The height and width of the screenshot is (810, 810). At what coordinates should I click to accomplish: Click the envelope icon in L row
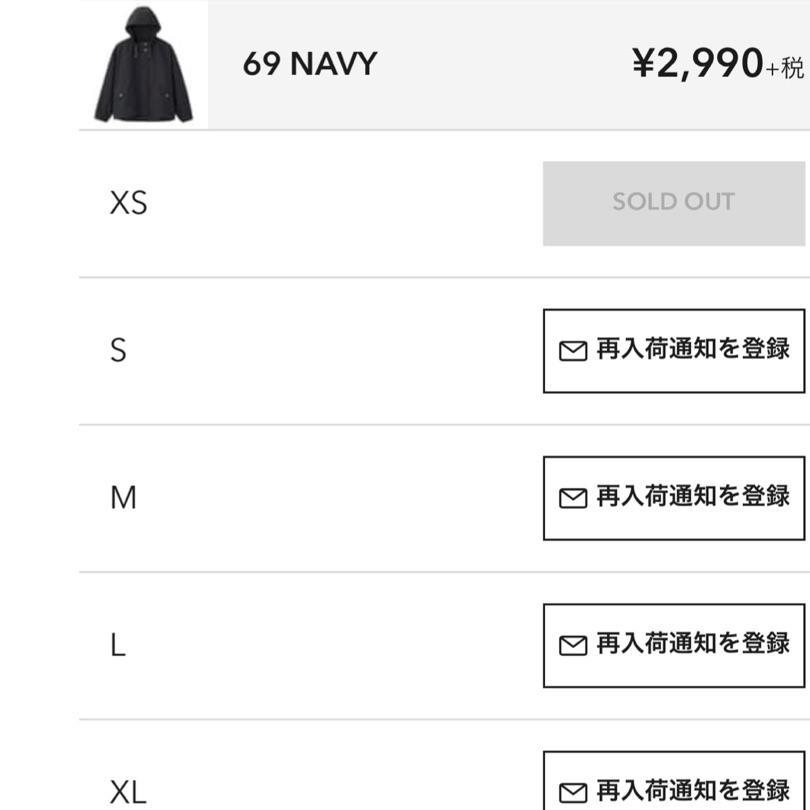coord(572,645)
